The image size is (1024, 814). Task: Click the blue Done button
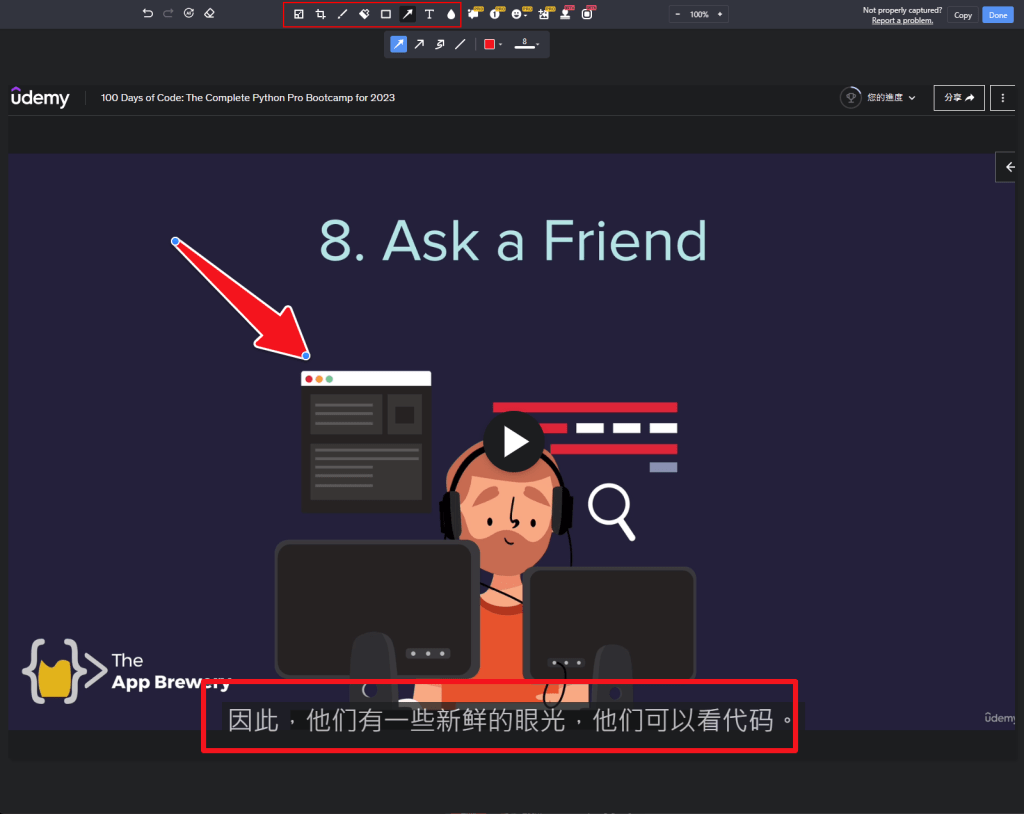tap(997, 15)
